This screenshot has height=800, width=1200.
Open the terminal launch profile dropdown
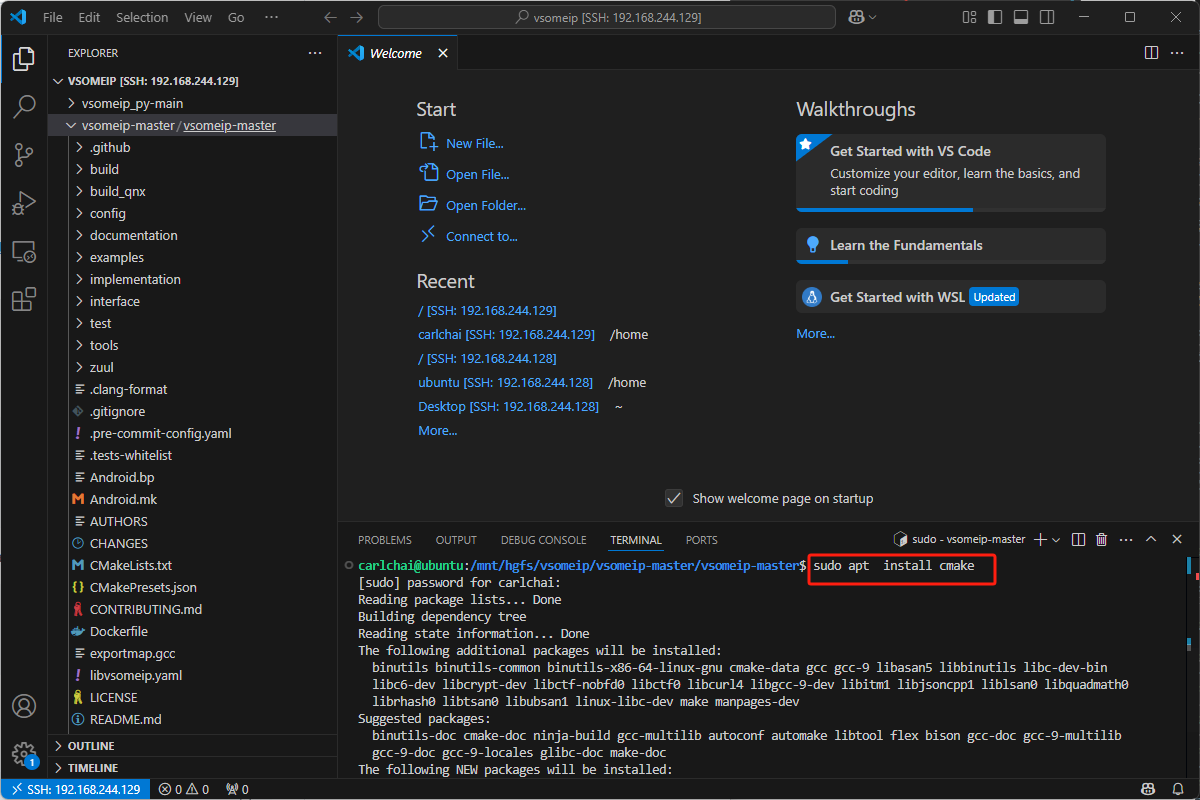click(1056, 539)
